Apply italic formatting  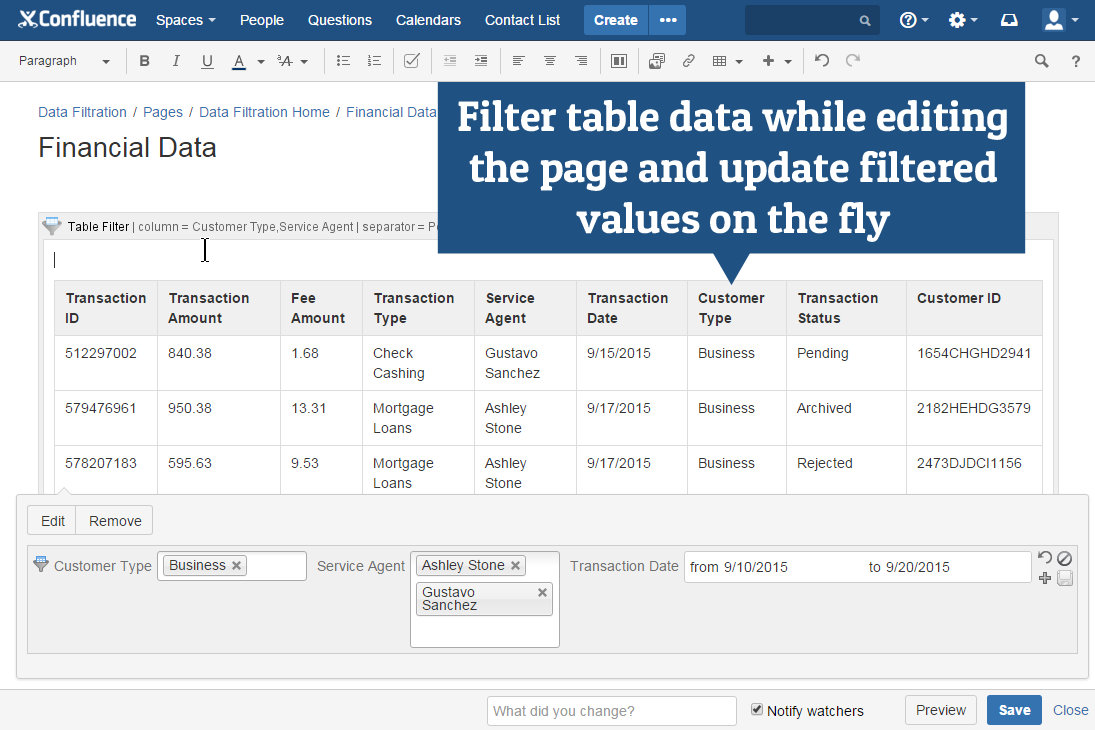pos(176,61)
